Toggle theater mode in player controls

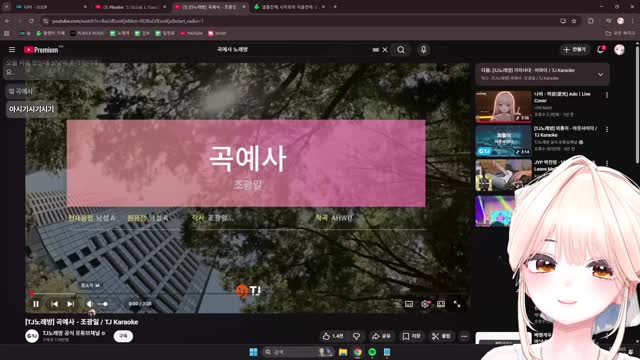pos(441,304)
